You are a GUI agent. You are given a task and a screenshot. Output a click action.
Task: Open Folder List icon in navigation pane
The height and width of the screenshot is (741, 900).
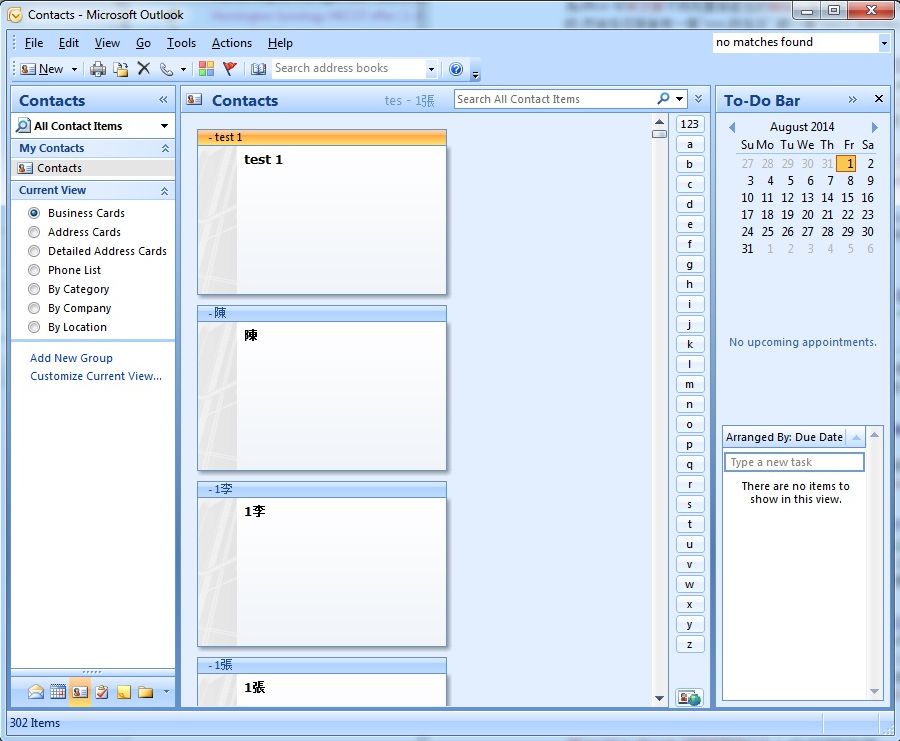point(146,693)
